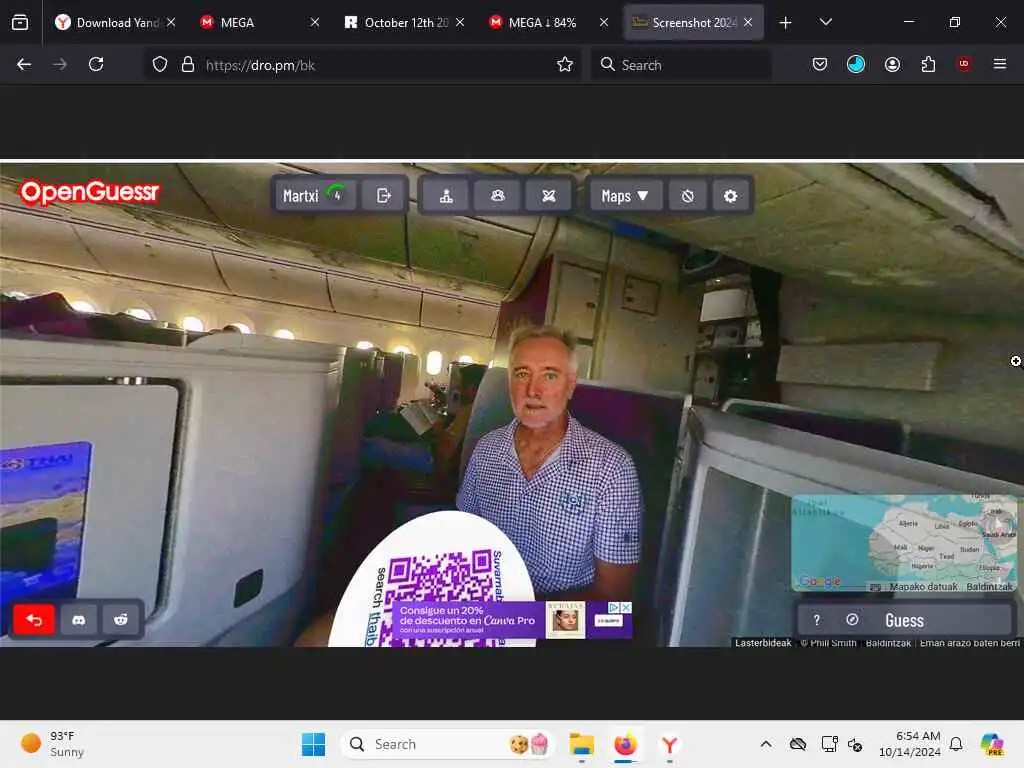Open the Lasterbideak shortcuts link
1024x768 pixels.
[763, 643]
